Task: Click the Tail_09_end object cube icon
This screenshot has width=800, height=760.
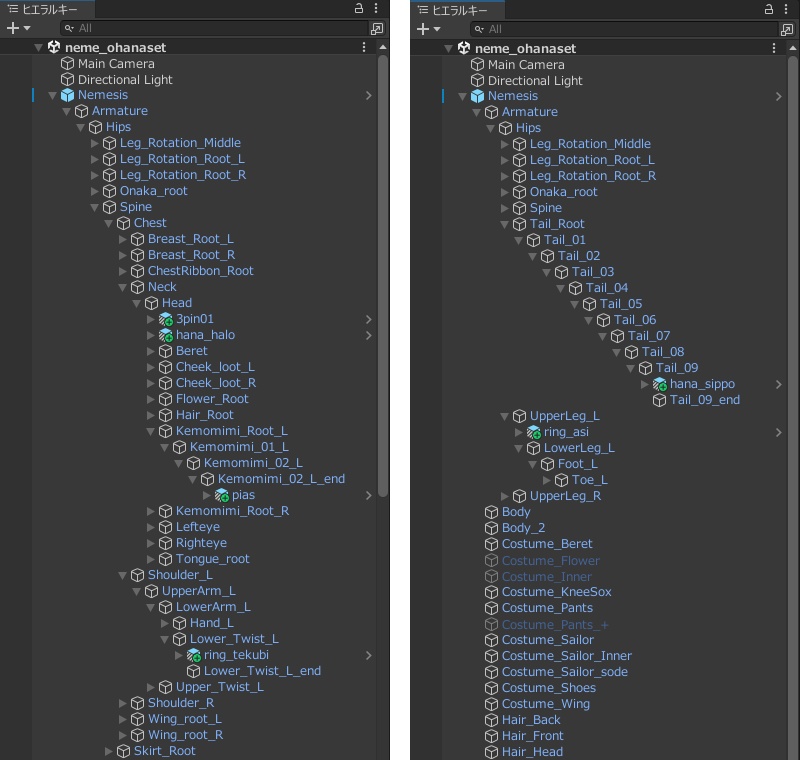Action: [x=660, y=400]
